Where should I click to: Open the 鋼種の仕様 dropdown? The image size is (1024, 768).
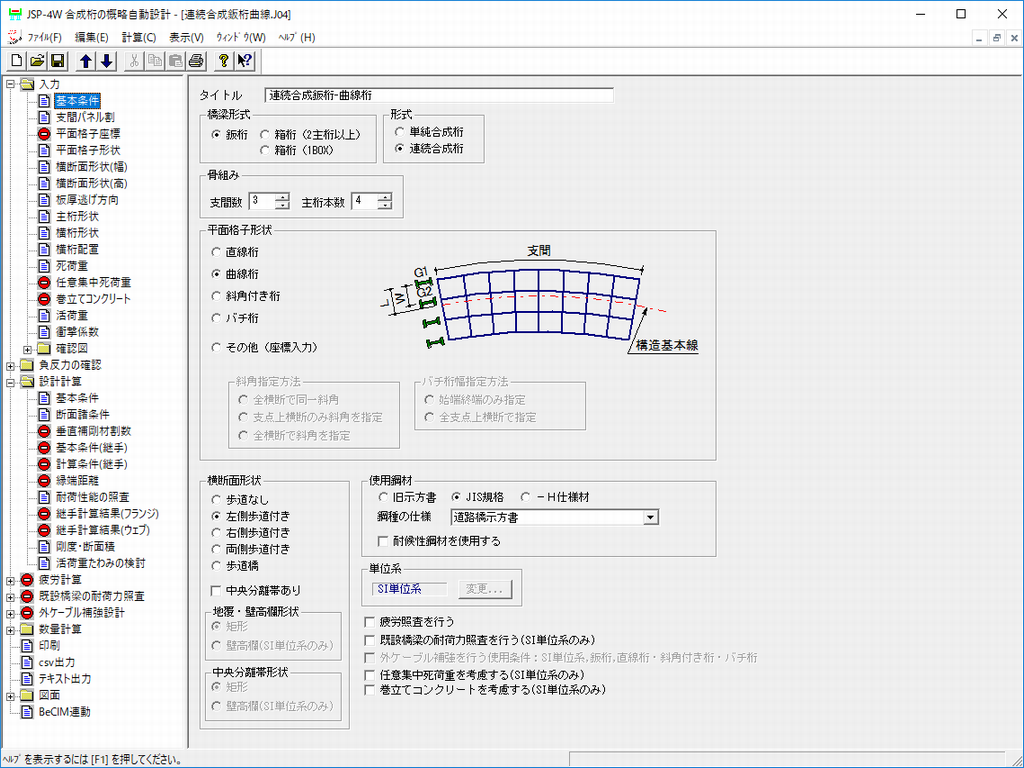click(x=650, y=517)
